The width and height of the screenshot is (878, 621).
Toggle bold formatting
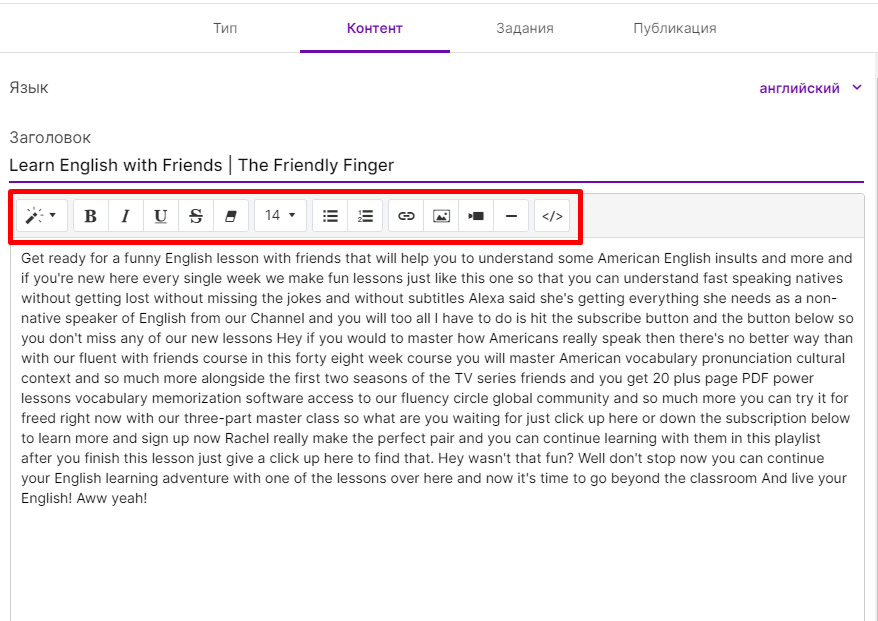coord(91,216)
